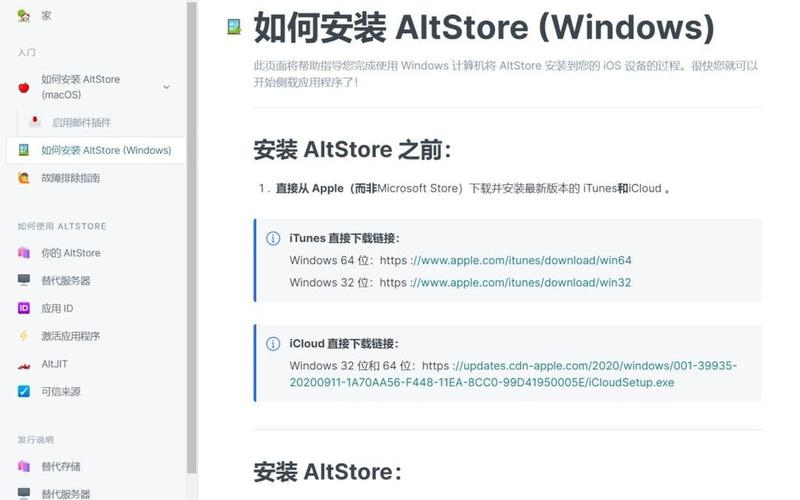Click the 发行说明 section label
This screenshot has width=800, height=500.
[x=35, y=439]
